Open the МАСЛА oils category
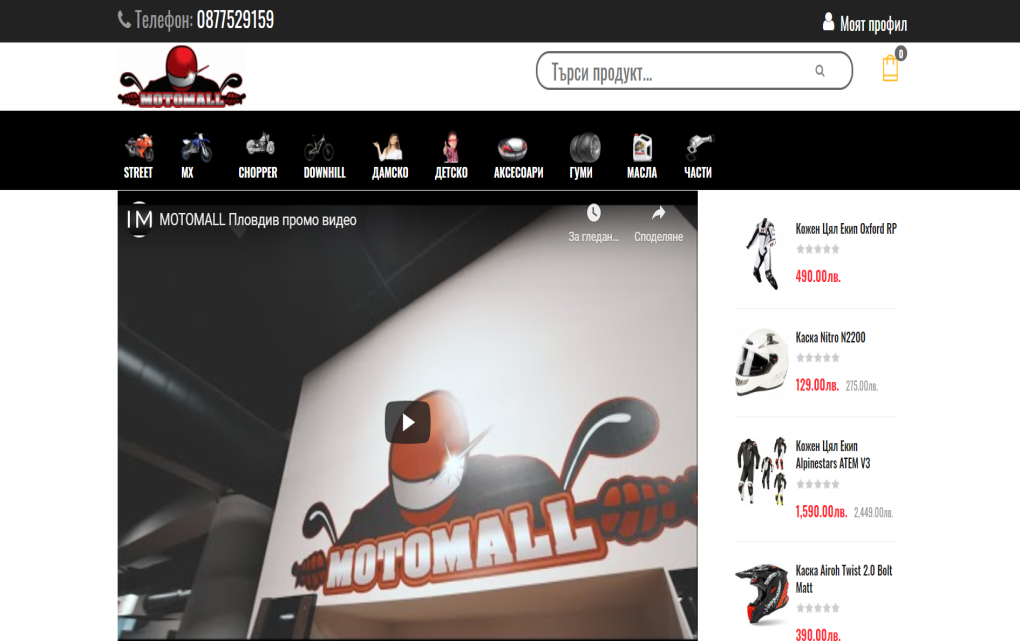Image resolution: width=1020 pixels, height=641 pixels. click(642, 156)
